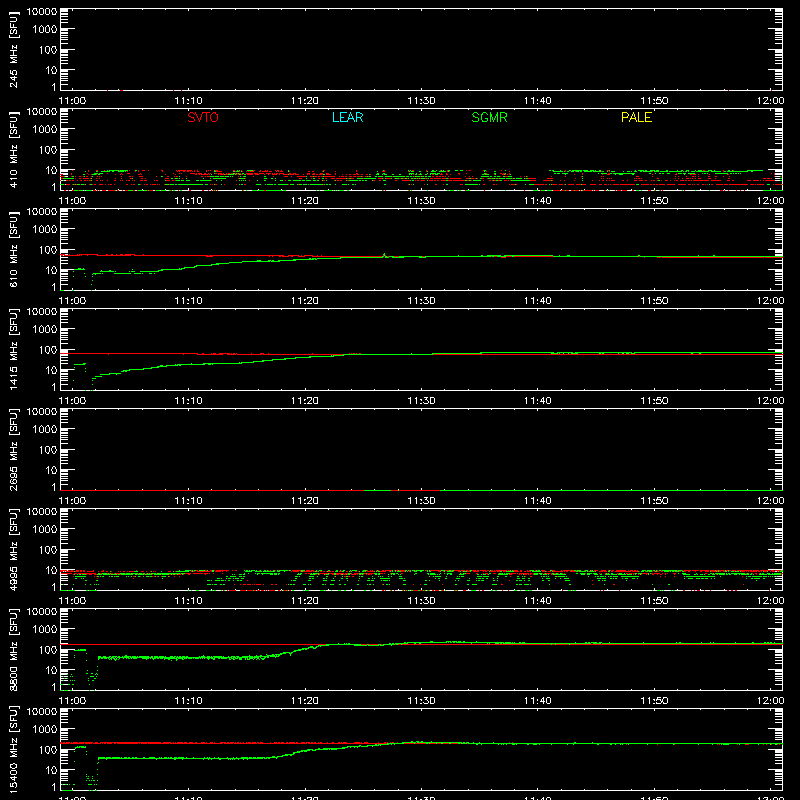This screenshot has width=800, height=800.
Task: Select the '610 MHz [SFU]' axis title
Action: click(x=14, y=249)
